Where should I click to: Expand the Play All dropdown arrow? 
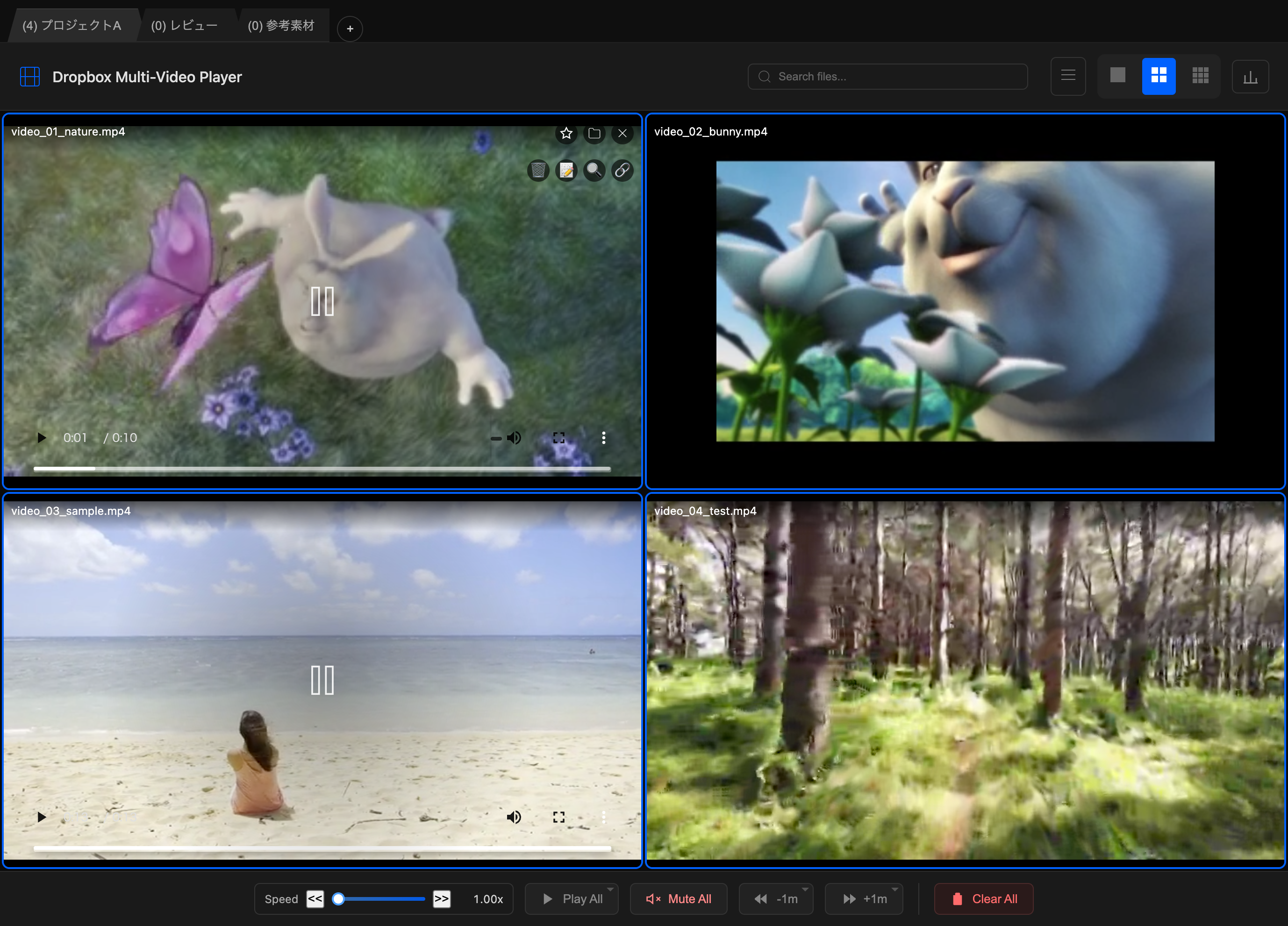pyautogui.click(x=610, y=889)
